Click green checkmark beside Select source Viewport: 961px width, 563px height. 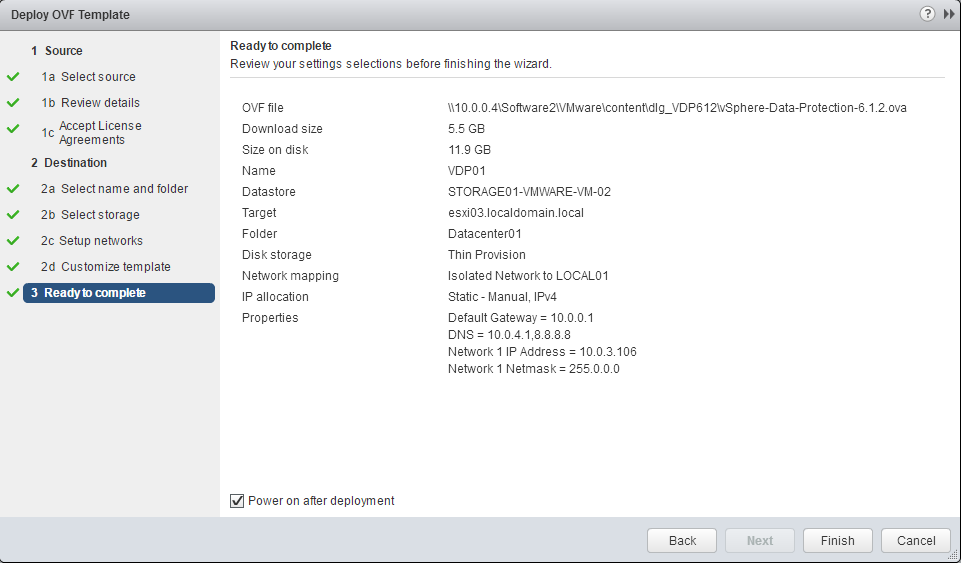(x=13, y=77)
